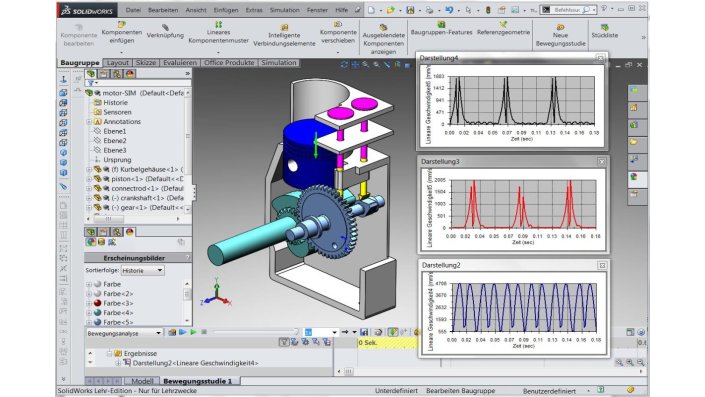This screenshot has height=397, width=705.
Task: Open ConfigurationManager tab icon above tree
Action: click(x=117, y=73)
